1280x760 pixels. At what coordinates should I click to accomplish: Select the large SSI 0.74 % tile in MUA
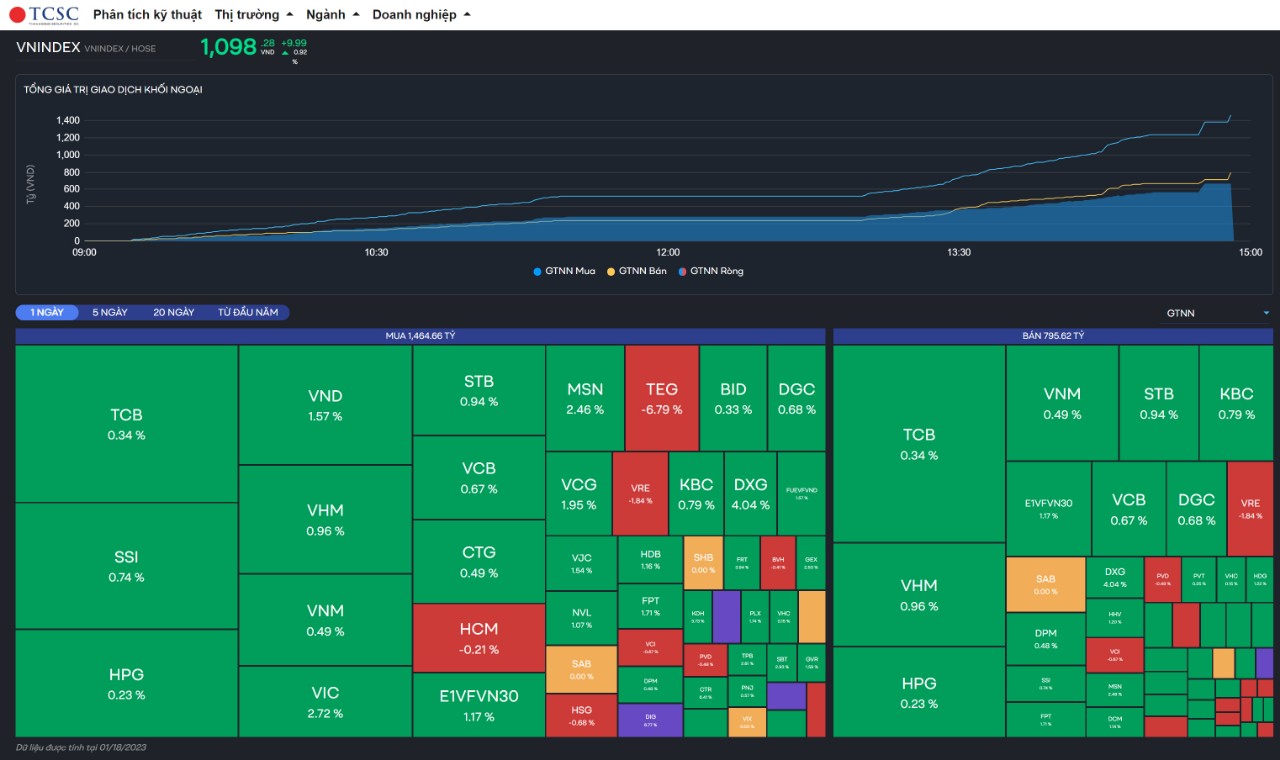(126, 566)
